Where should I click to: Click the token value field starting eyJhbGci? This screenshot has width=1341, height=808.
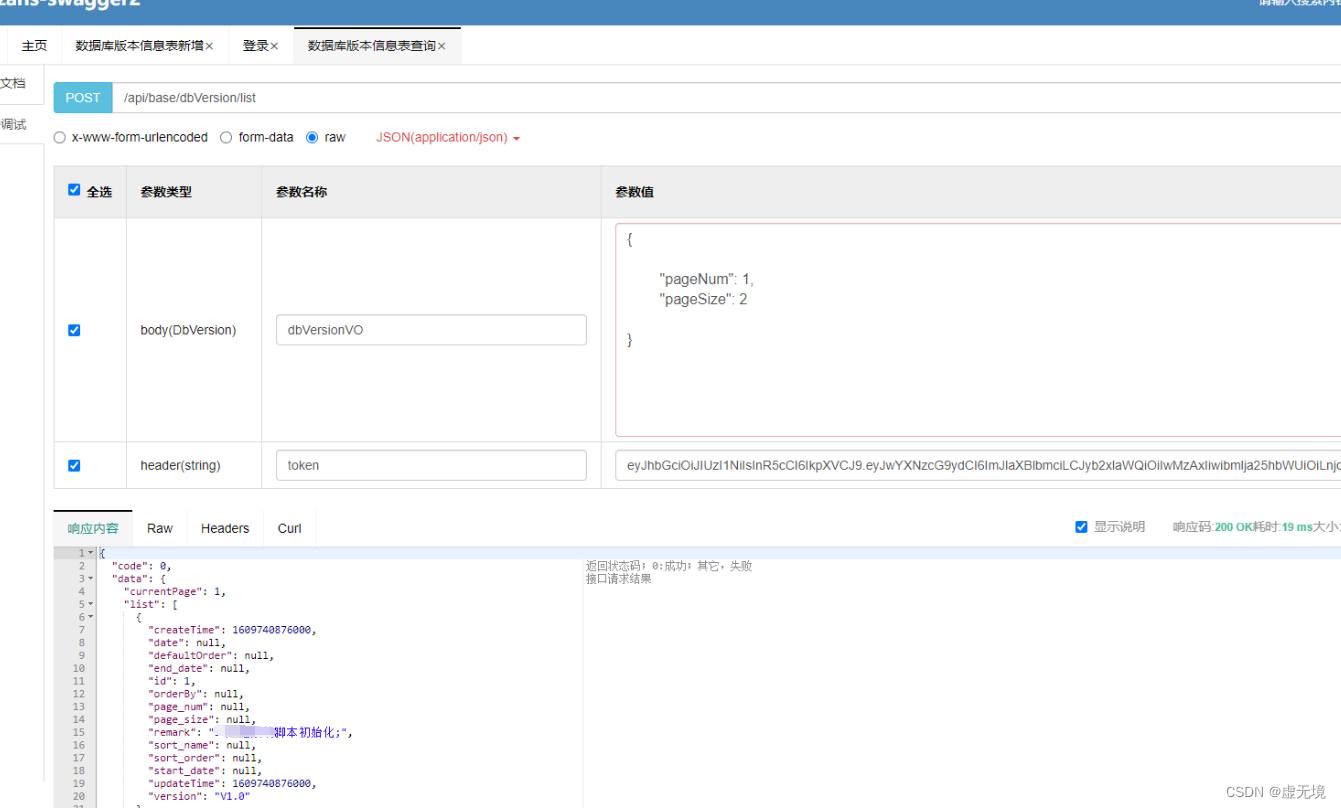(x=978, y=465)
